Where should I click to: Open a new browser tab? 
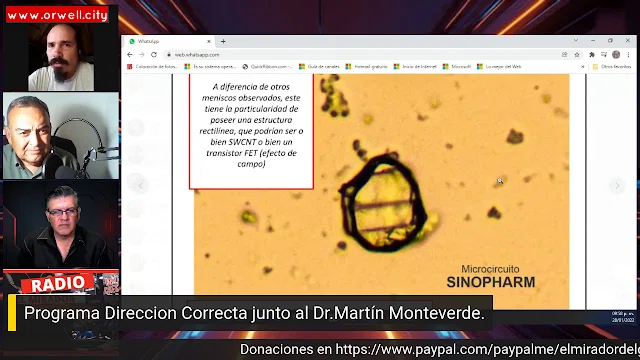click(x=223, y=41)
